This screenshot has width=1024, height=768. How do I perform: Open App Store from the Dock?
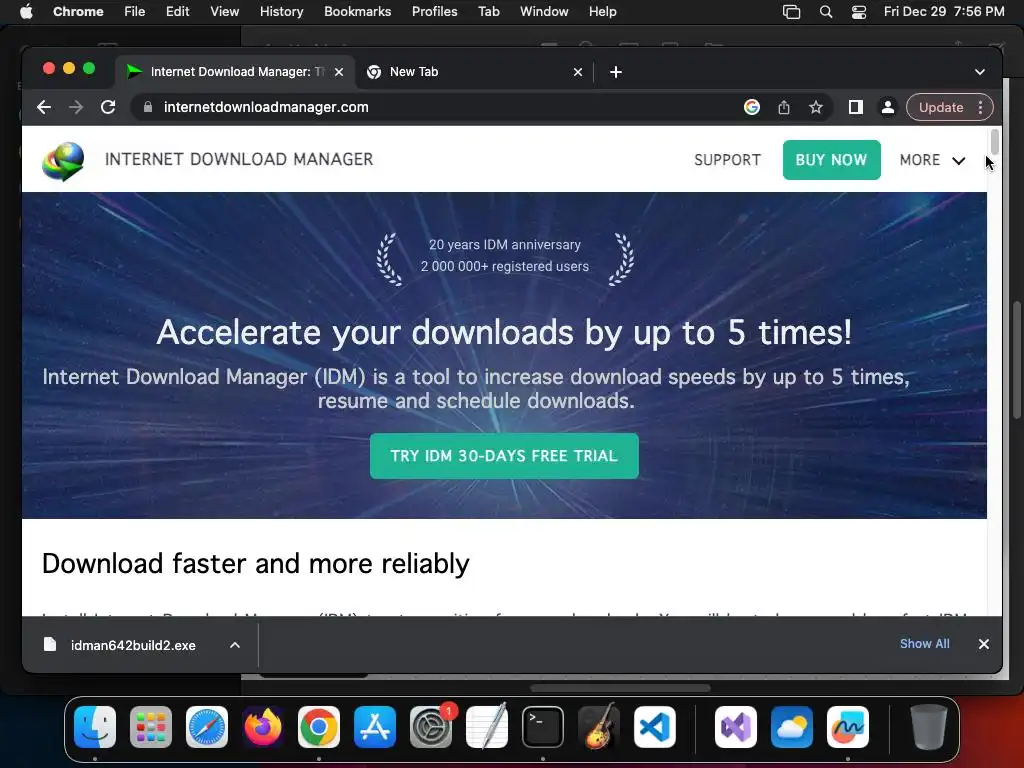coord(375,727)
